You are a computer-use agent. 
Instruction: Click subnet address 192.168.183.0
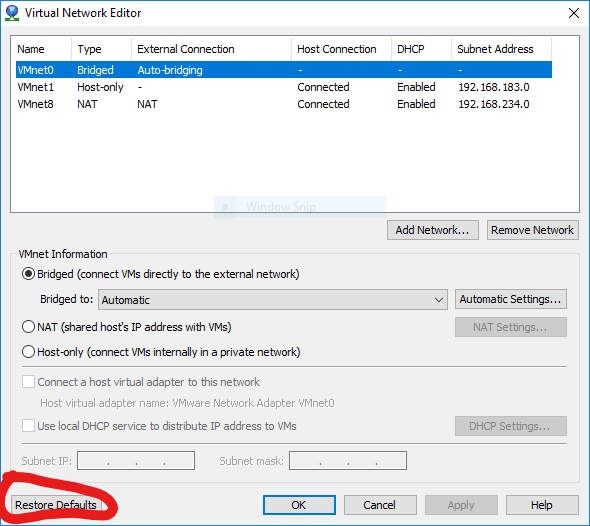(494, 87)
